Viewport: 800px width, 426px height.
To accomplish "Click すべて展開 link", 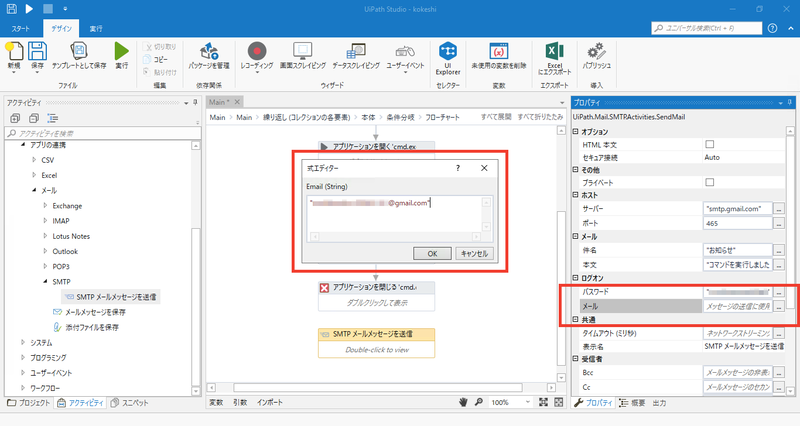I will [496, 117].
